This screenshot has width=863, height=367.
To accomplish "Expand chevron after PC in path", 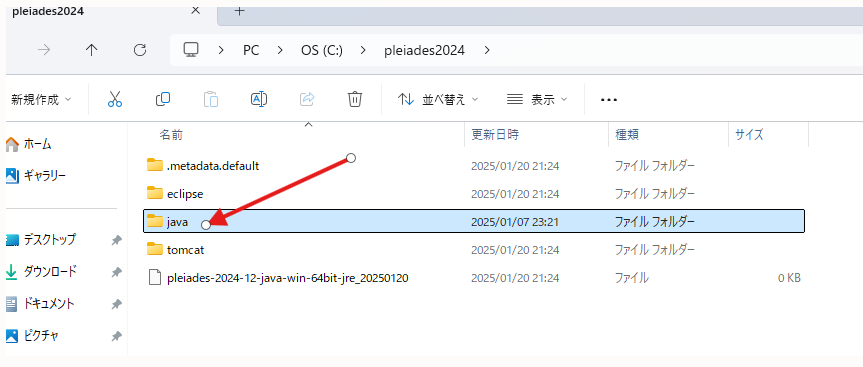I will click(x=280, y=50).
